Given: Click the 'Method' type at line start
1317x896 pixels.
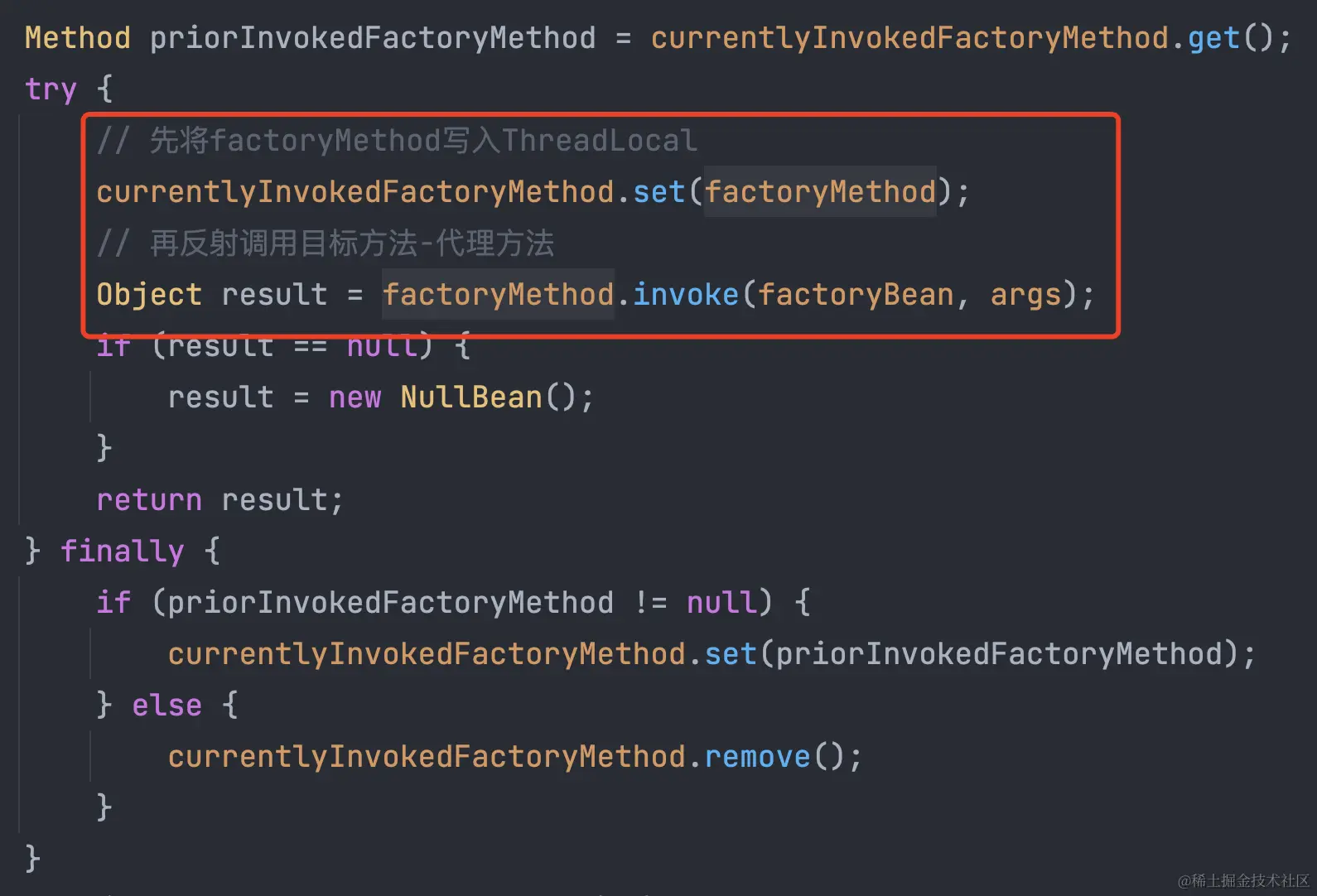Looking at the screenshot, I should point(78,38).
